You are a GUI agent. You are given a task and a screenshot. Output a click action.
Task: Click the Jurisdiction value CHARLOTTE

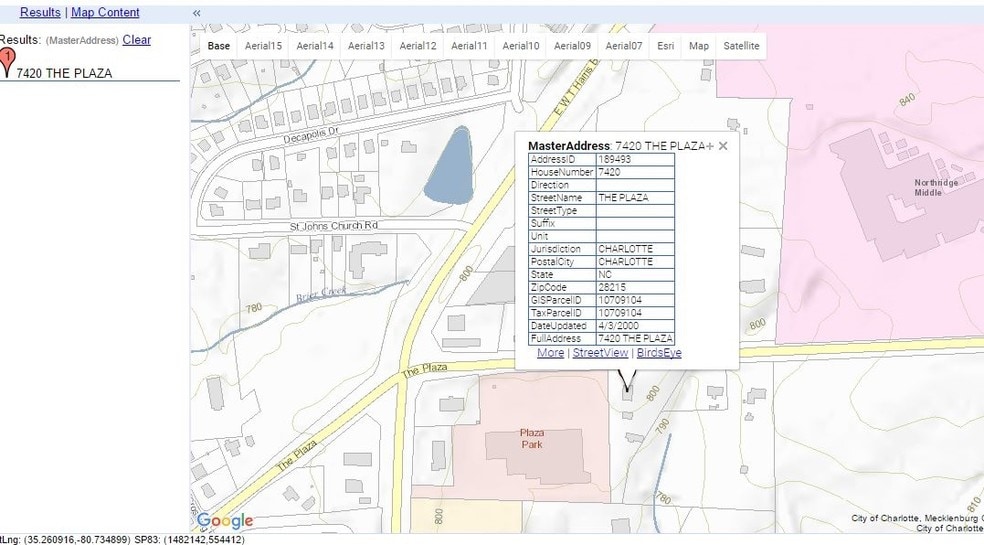(x=626, y=249)
